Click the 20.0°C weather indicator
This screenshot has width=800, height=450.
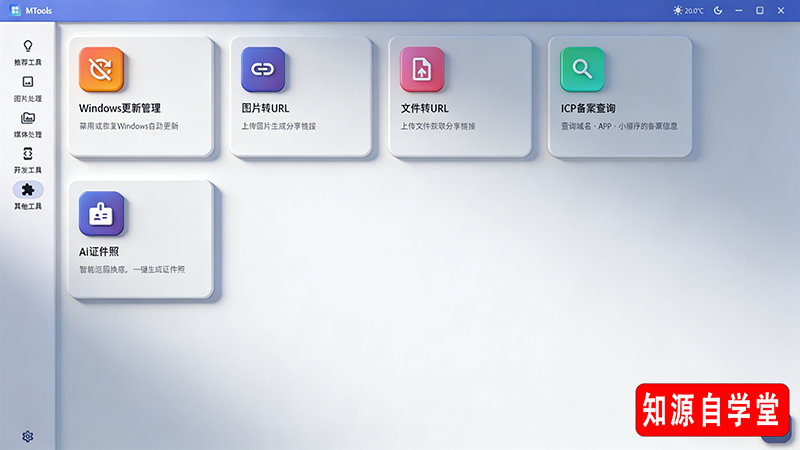689,10
